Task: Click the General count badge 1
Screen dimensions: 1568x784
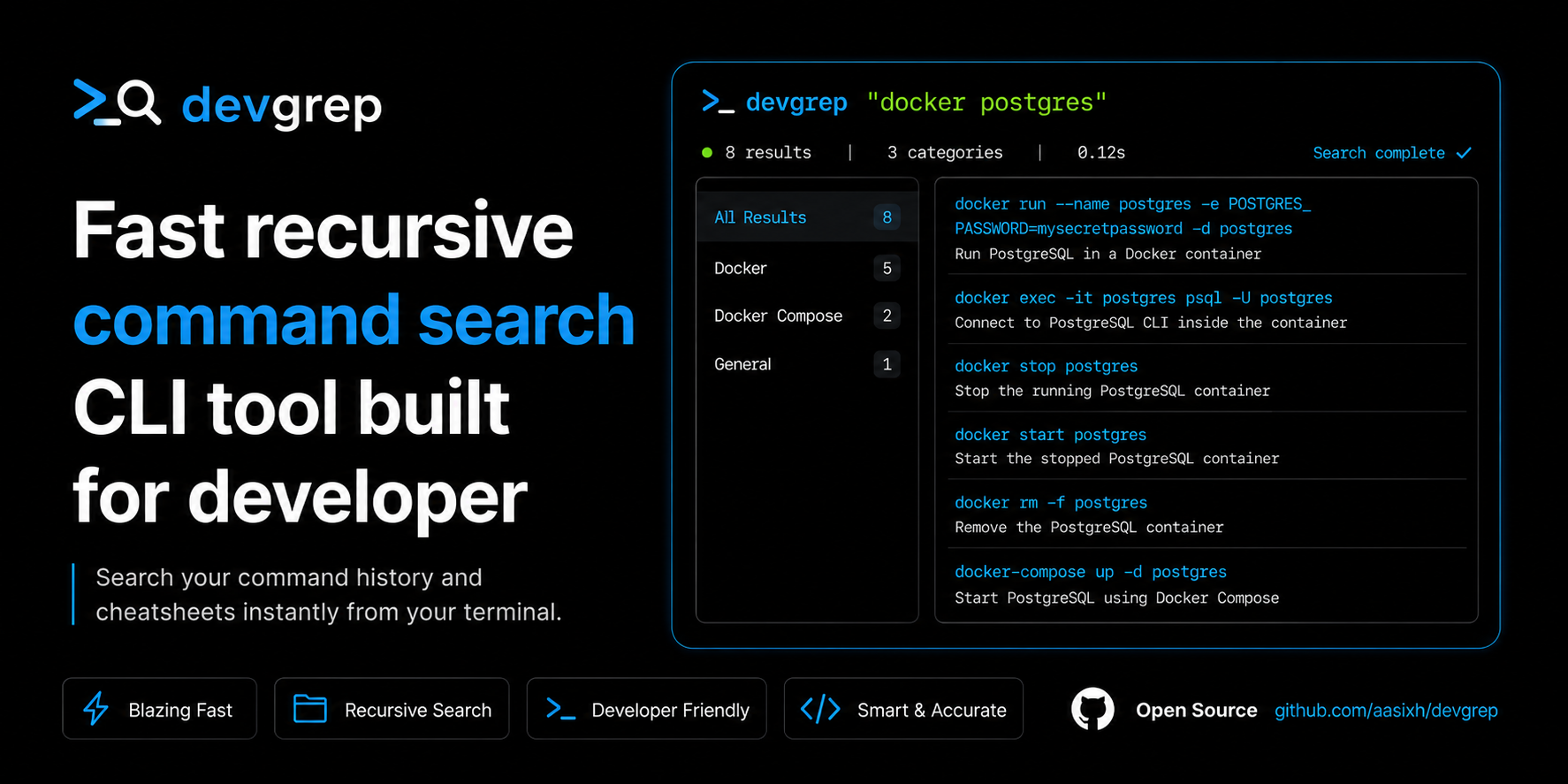Action: click(x=887, y=364)
